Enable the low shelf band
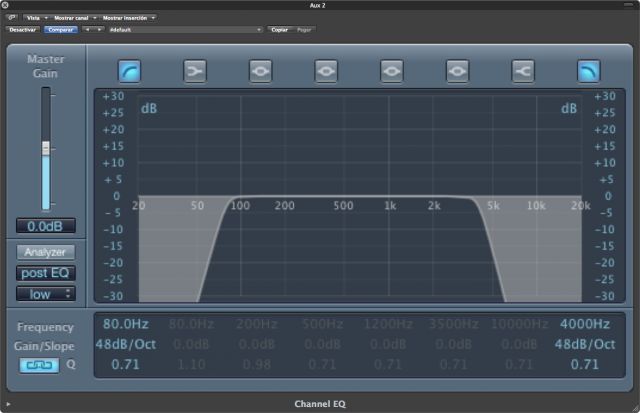The height and width of the screenshot is (413, 640). [x=195, y=70]
